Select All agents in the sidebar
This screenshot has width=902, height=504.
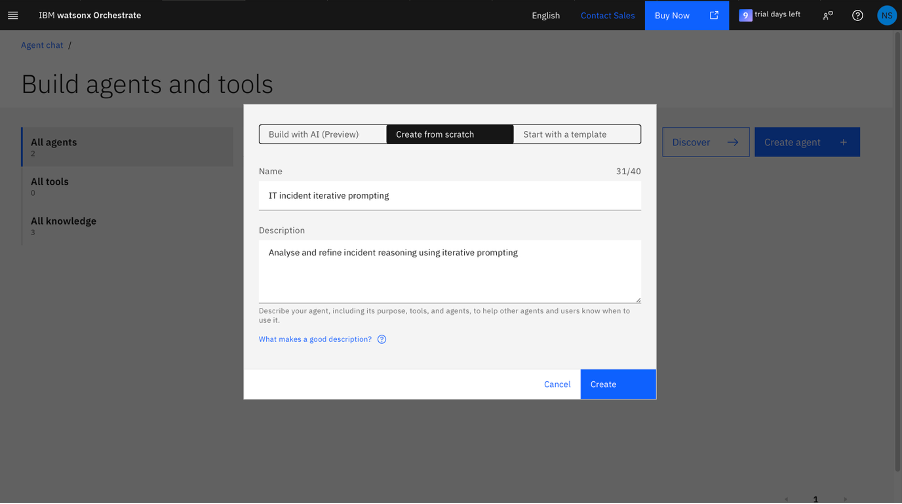pyautogui.click(x=128, y=147)
